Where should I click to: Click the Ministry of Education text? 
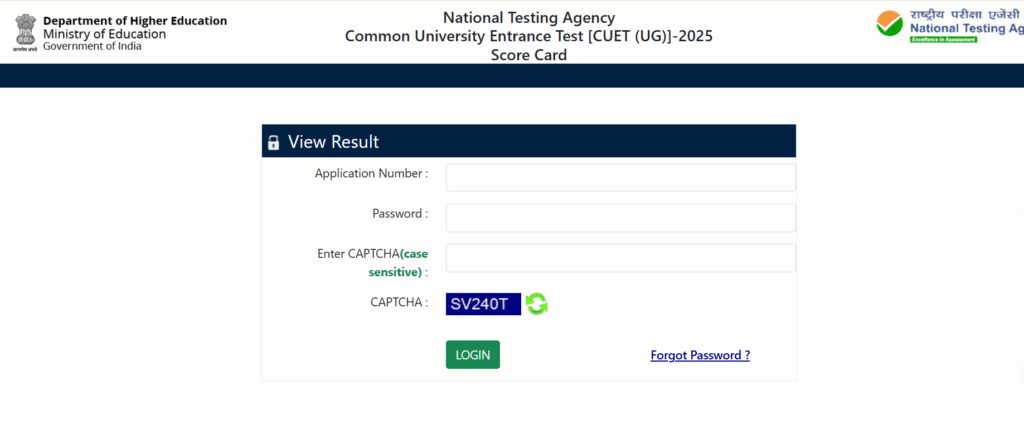pos(104,34)
